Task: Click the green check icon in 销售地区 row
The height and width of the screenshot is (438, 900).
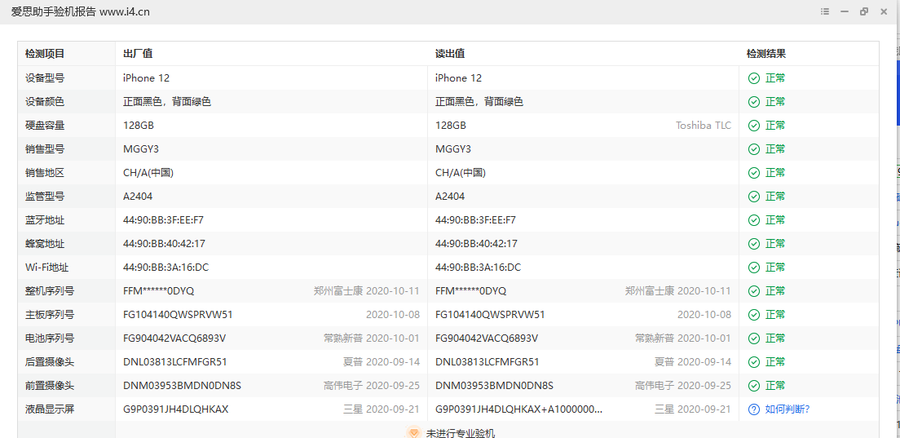Action: 754,173
